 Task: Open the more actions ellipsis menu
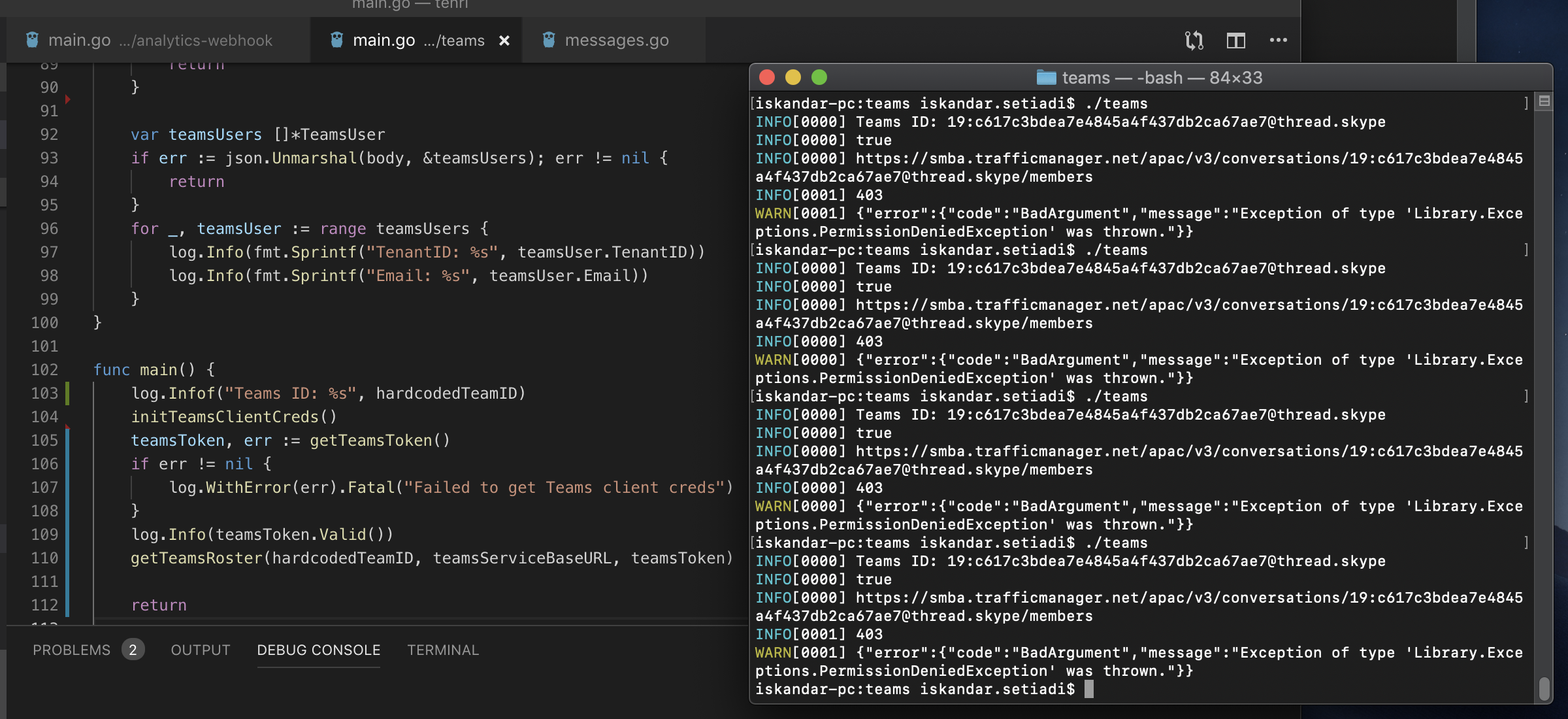click(1279, 41)
